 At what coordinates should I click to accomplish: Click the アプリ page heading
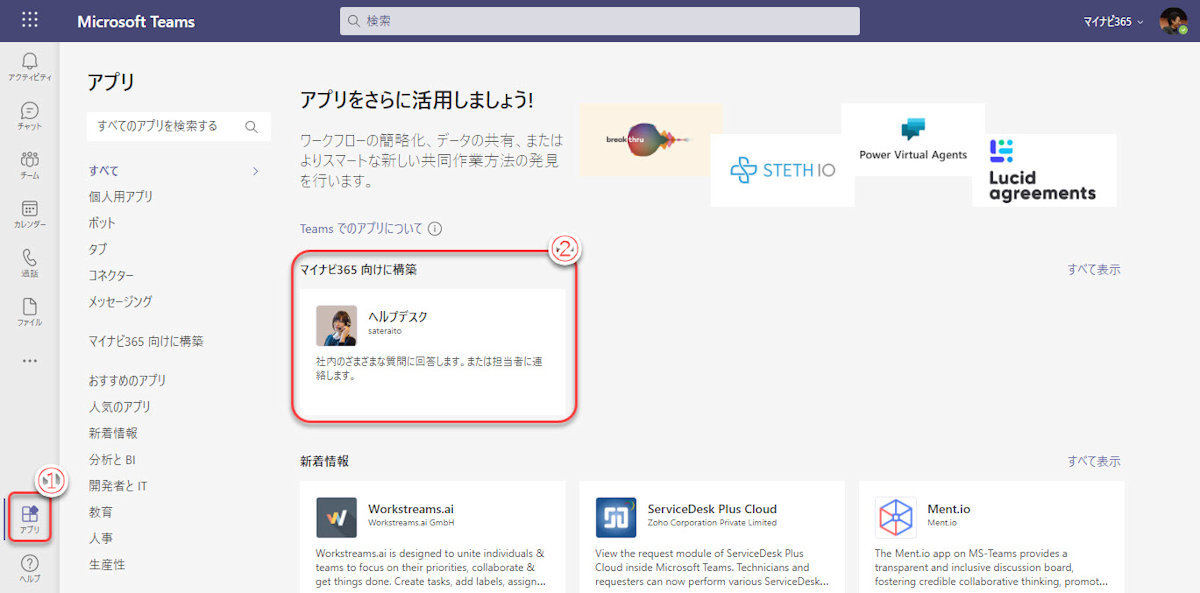111,82
